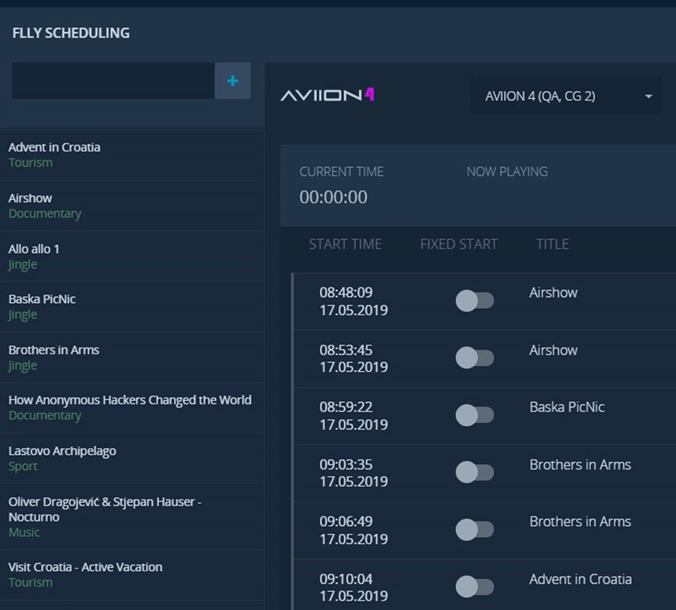Toggle fixed start for 08:48:09 Airshow

[474, 301]
